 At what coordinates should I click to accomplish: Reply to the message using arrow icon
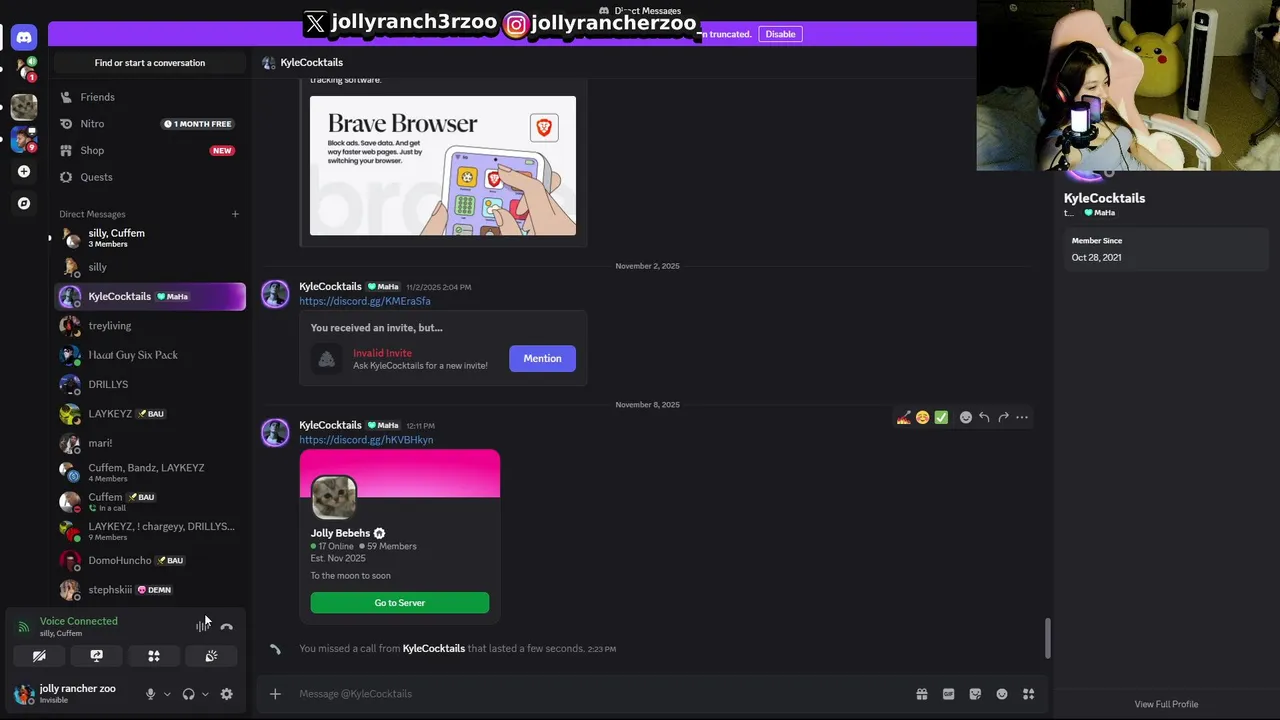pyautogui.click(x=984, y=417)
